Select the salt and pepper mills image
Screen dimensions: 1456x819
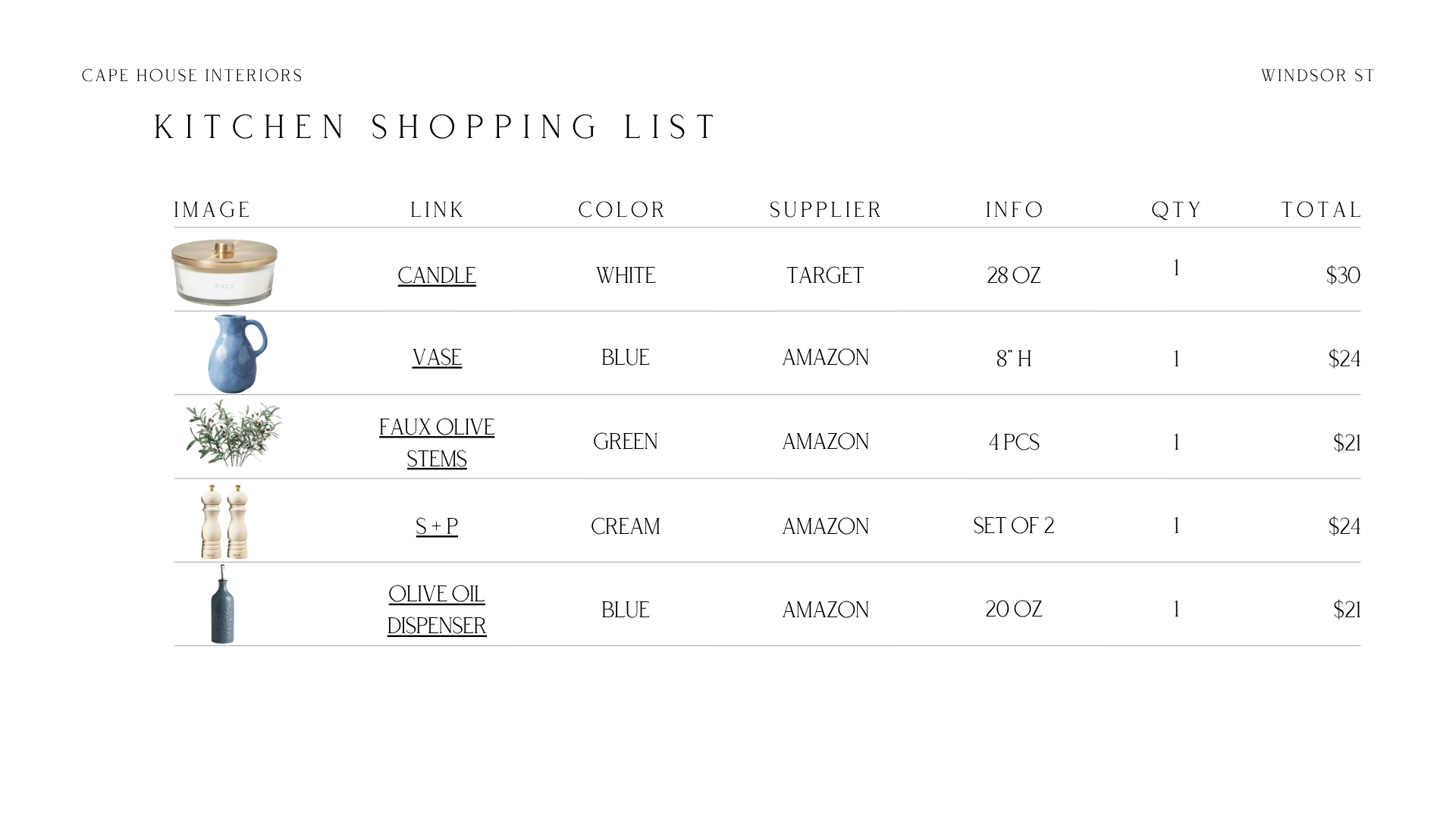click(x=224, y=522)
